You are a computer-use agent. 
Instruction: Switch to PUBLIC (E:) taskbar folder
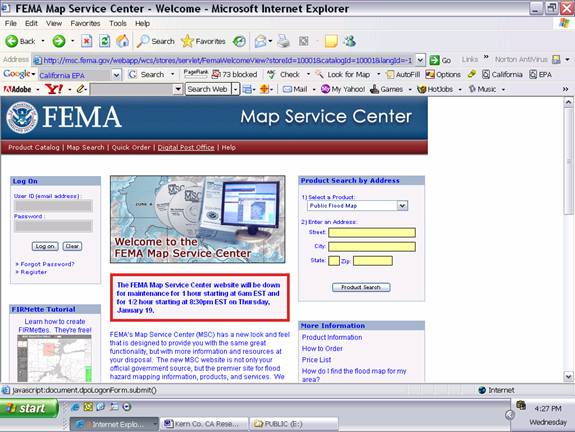294,424
